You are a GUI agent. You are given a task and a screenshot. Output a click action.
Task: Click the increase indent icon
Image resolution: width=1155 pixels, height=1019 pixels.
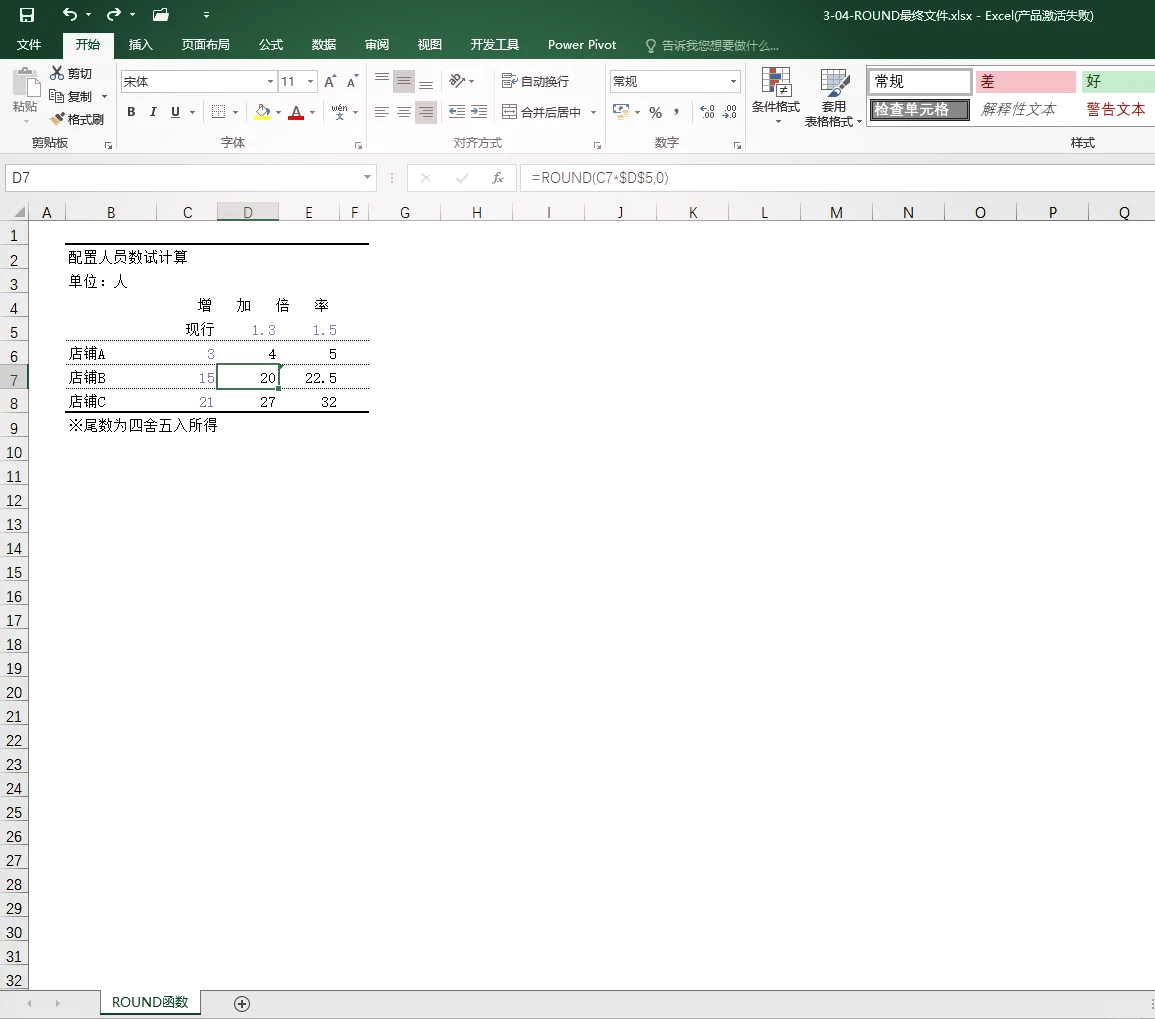coord(479,112)
